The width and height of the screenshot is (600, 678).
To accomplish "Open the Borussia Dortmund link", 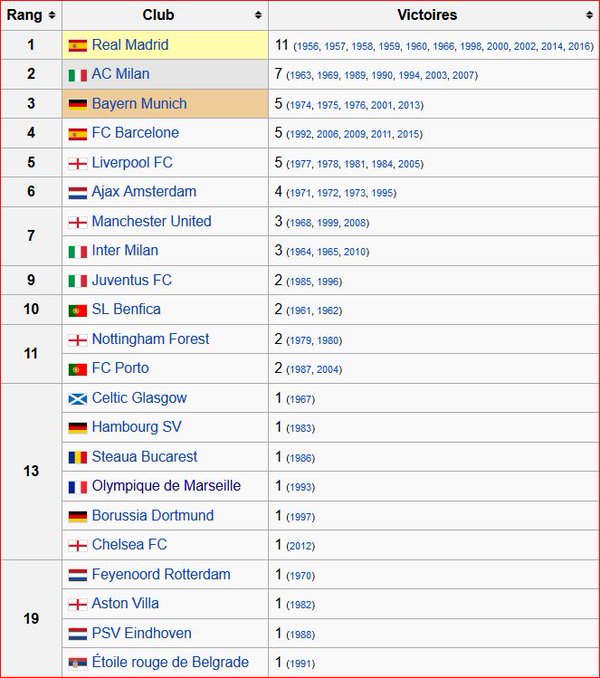I will (x=152, y=515).
